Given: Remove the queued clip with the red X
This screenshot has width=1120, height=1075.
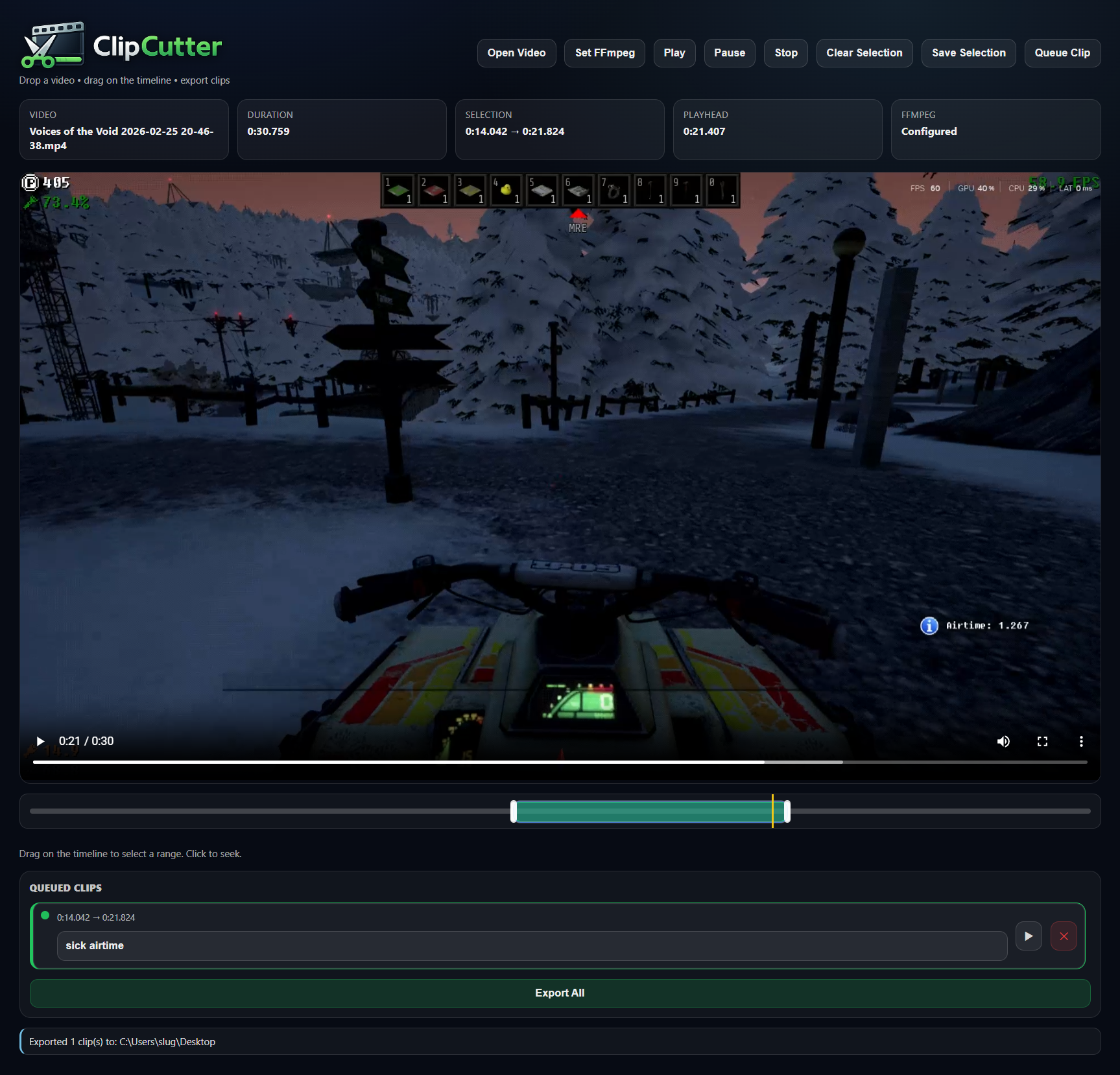Looking at the screenshot, I should point(1064,936).
